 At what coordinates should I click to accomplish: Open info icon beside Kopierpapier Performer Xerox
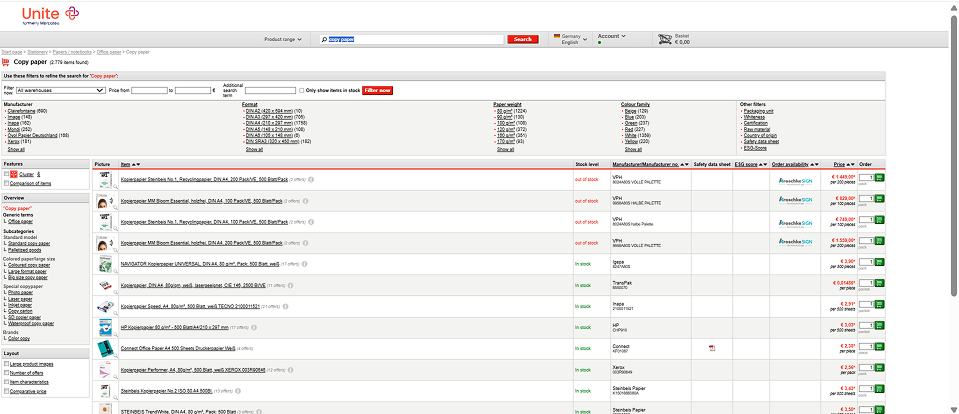pyautogui.click(x=291, y=369)
